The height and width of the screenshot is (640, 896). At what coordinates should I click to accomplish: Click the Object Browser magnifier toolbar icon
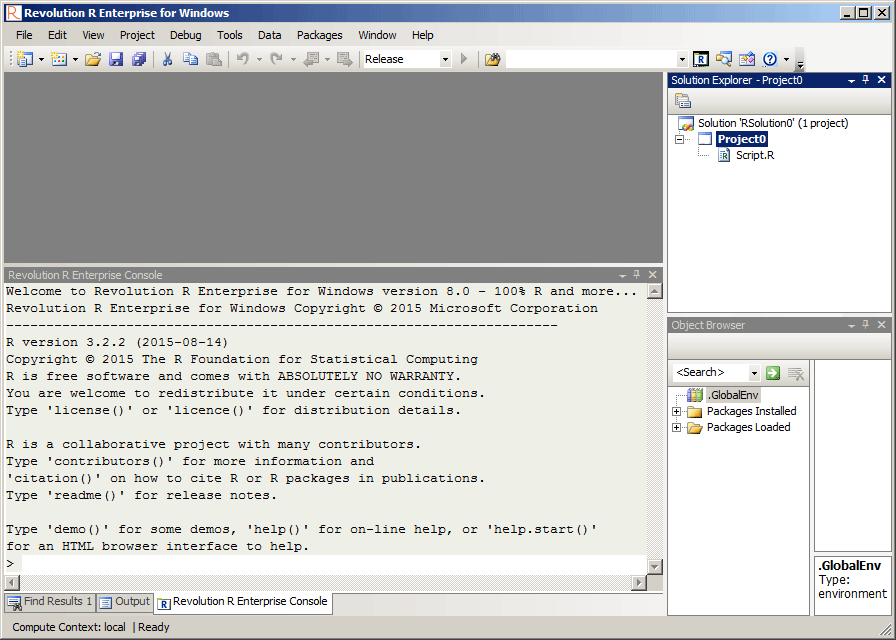pos(724,59)
